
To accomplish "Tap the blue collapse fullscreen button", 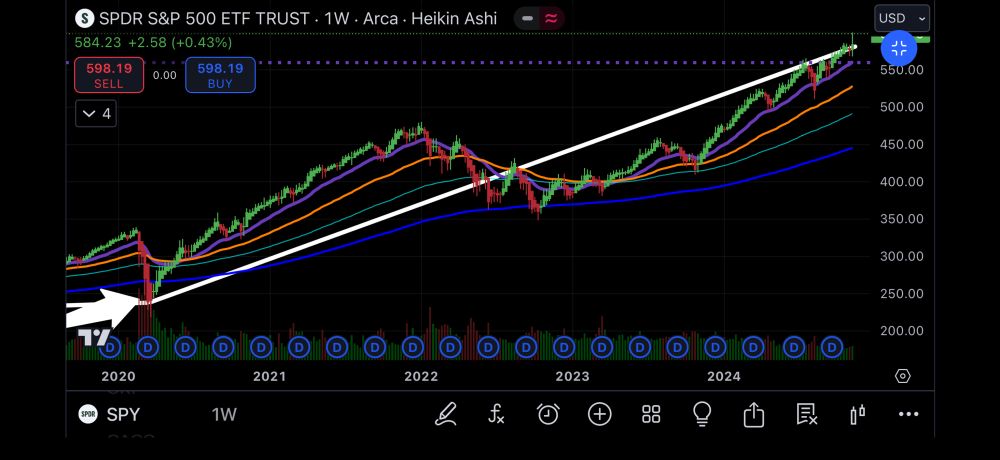I will (x=899, y=48).
